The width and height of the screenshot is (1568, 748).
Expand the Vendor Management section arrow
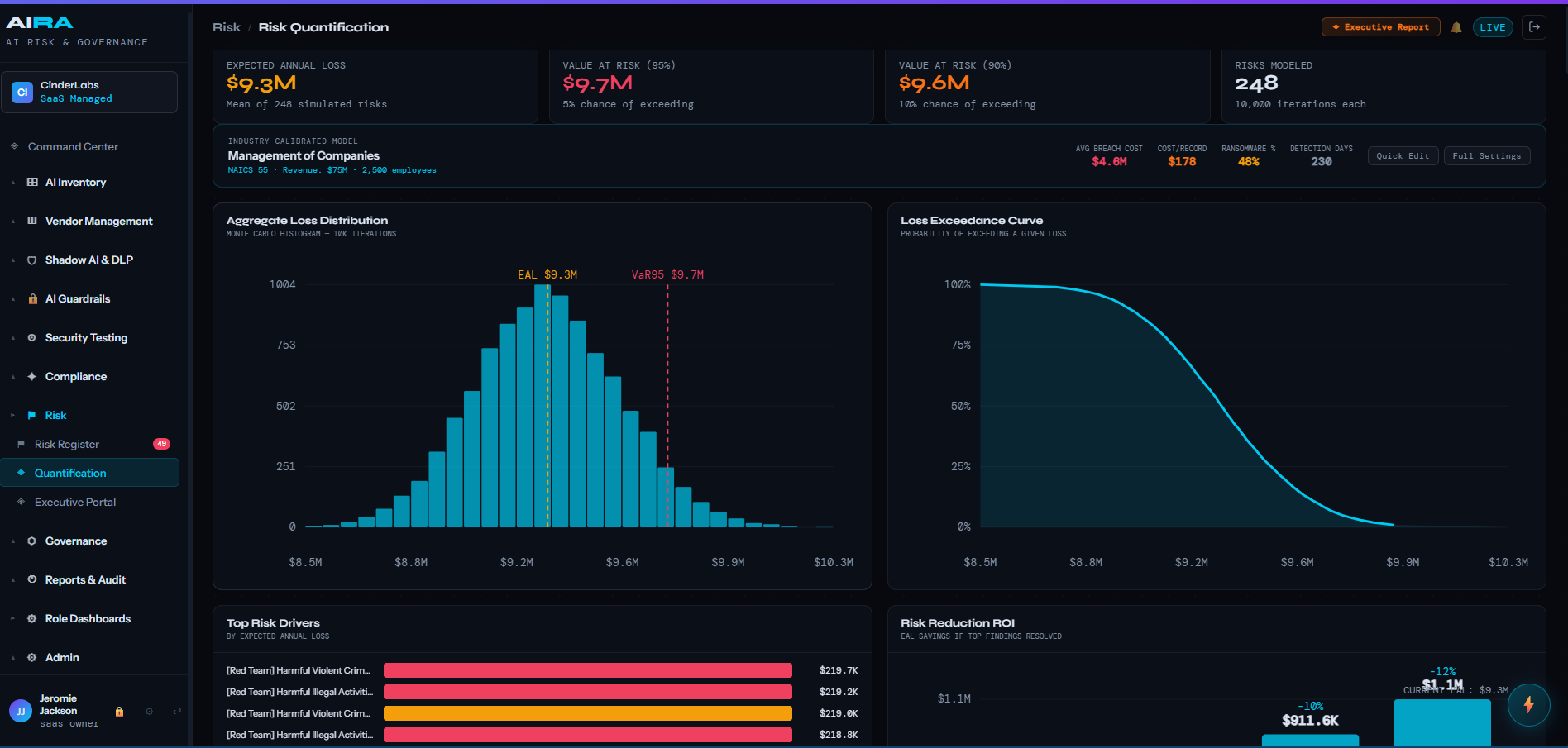click(13, 222)
